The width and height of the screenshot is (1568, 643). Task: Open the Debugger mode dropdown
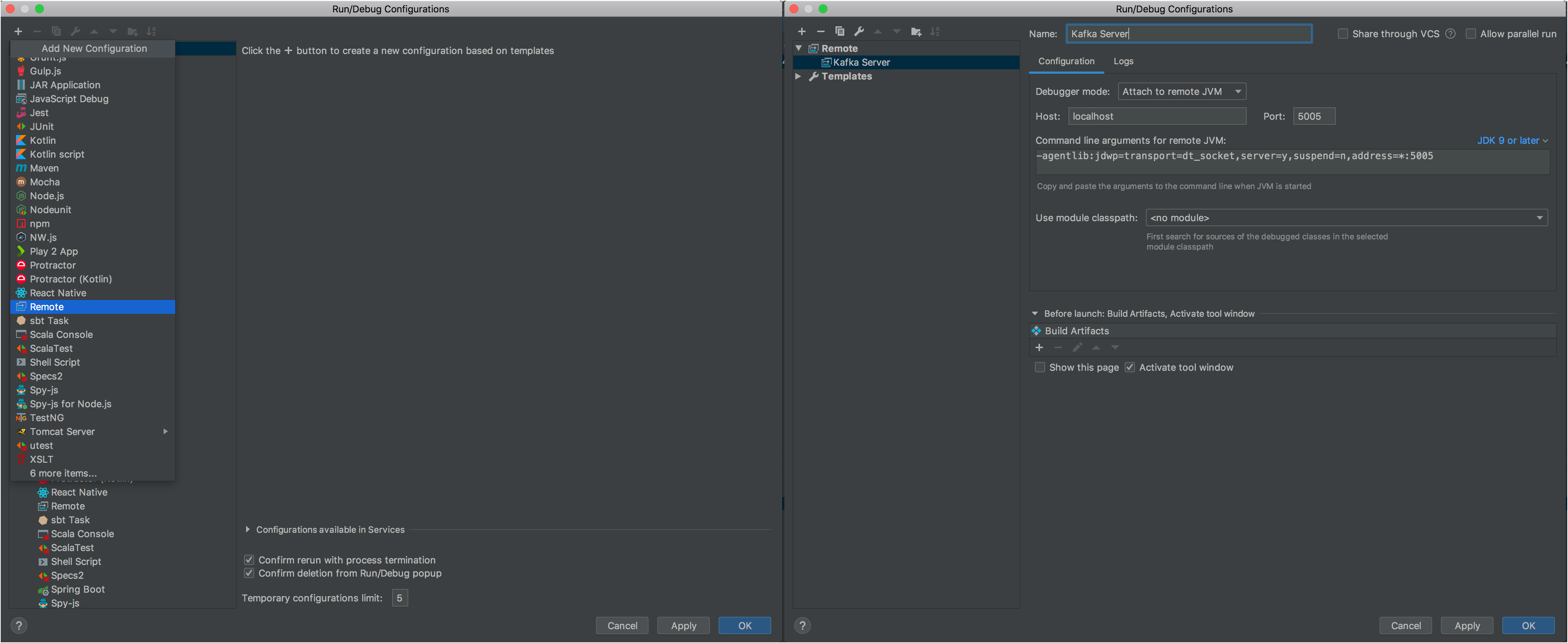(x=1182, y=92)
